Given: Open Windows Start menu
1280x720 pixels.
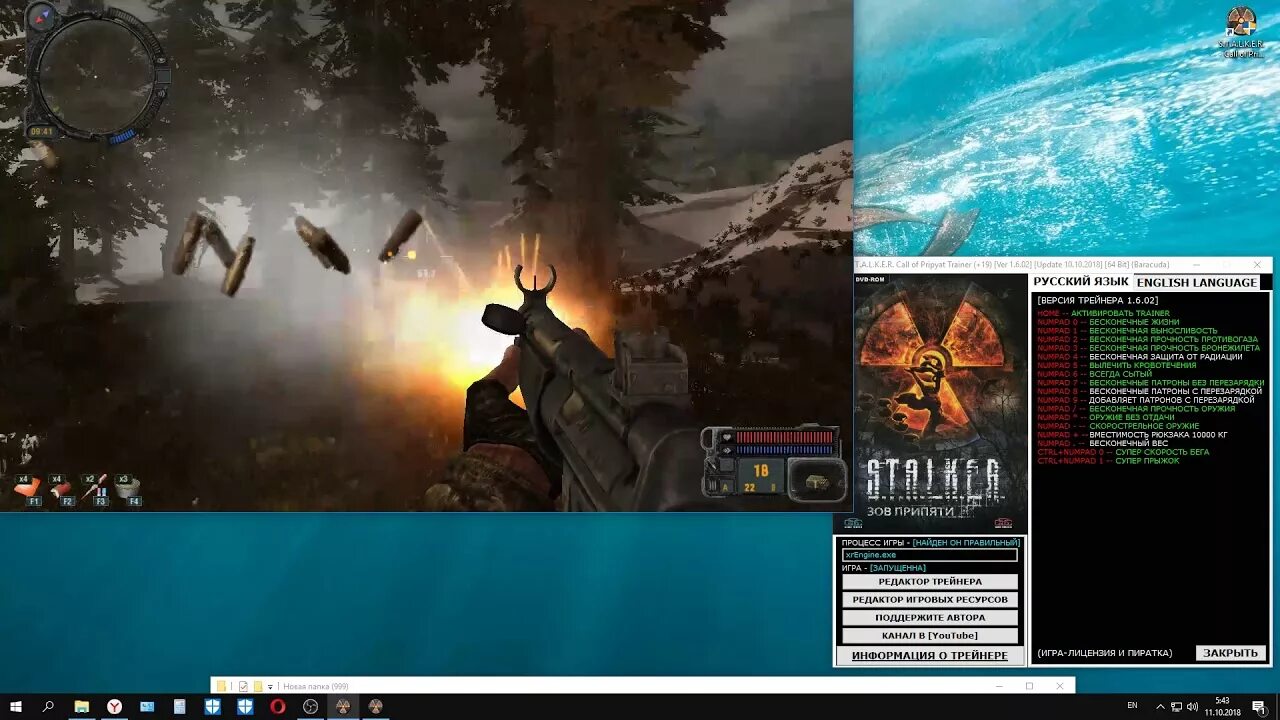Looking at the screenshot, I should pos(16,706).
